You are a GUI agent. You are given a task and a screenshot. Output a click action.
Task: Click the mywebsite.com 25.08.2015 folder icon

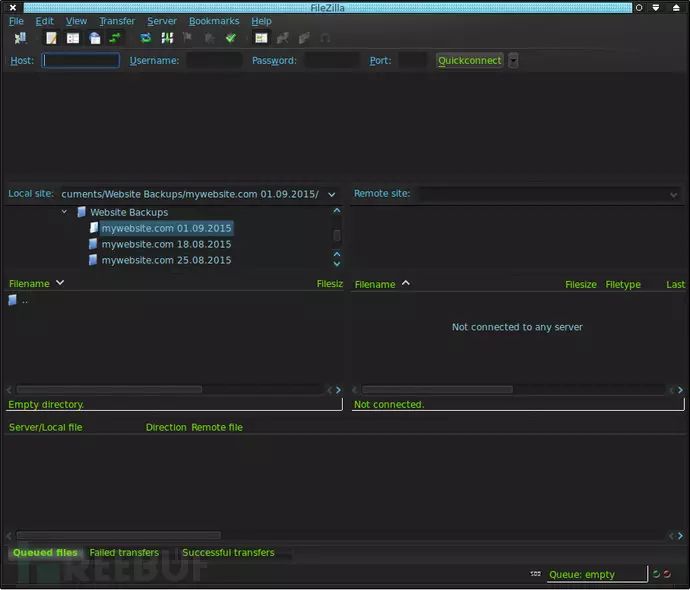tap(93, 260)
